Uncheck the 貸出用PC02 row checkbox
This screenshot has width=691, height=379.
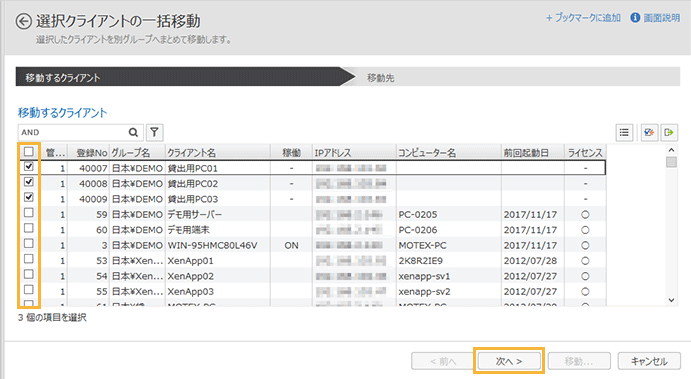(29, 182)
